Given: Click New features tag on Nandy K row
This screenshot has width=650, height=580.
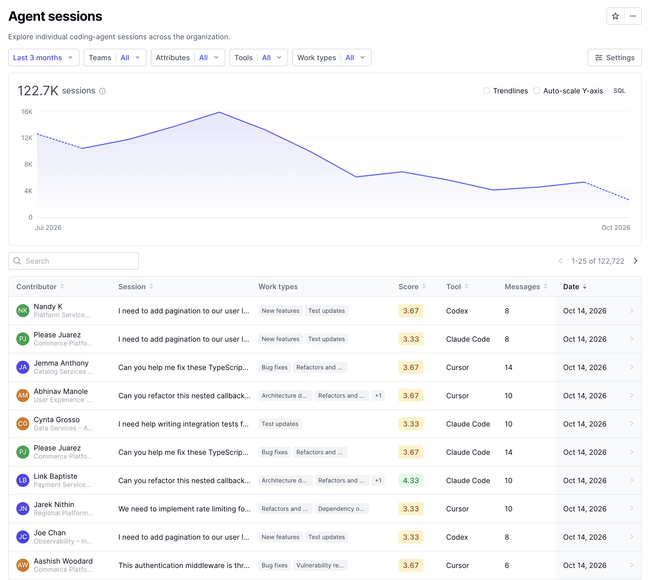Looking at the screenshot, I should click(x=280, y=311).
